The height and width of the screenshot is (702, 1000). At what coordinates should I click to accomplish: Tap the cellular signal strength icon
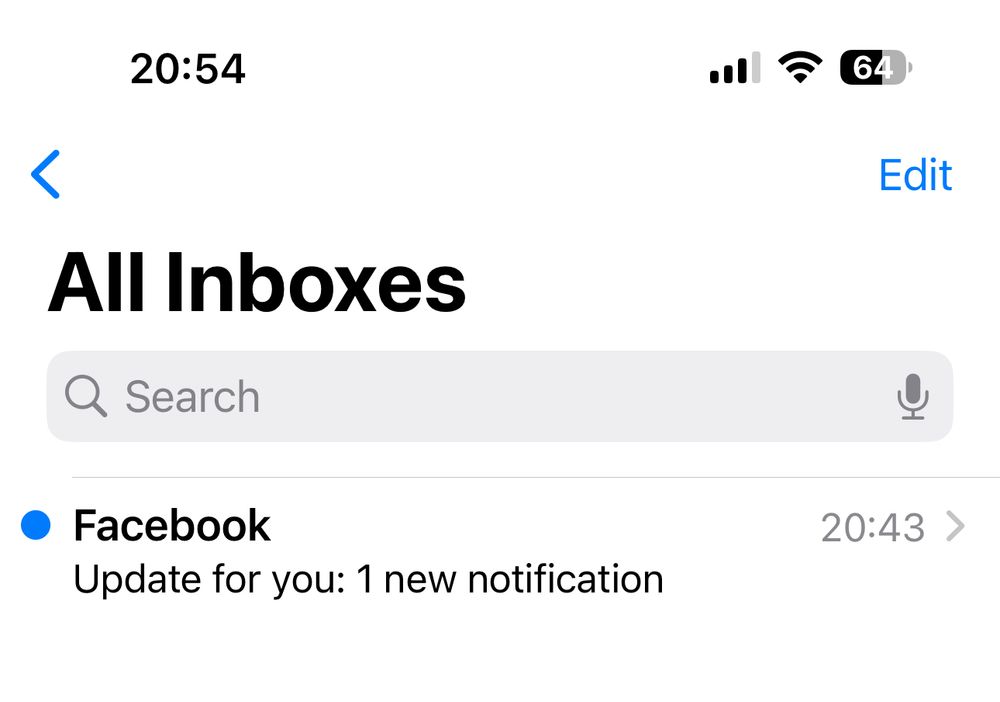coord(735,68)
